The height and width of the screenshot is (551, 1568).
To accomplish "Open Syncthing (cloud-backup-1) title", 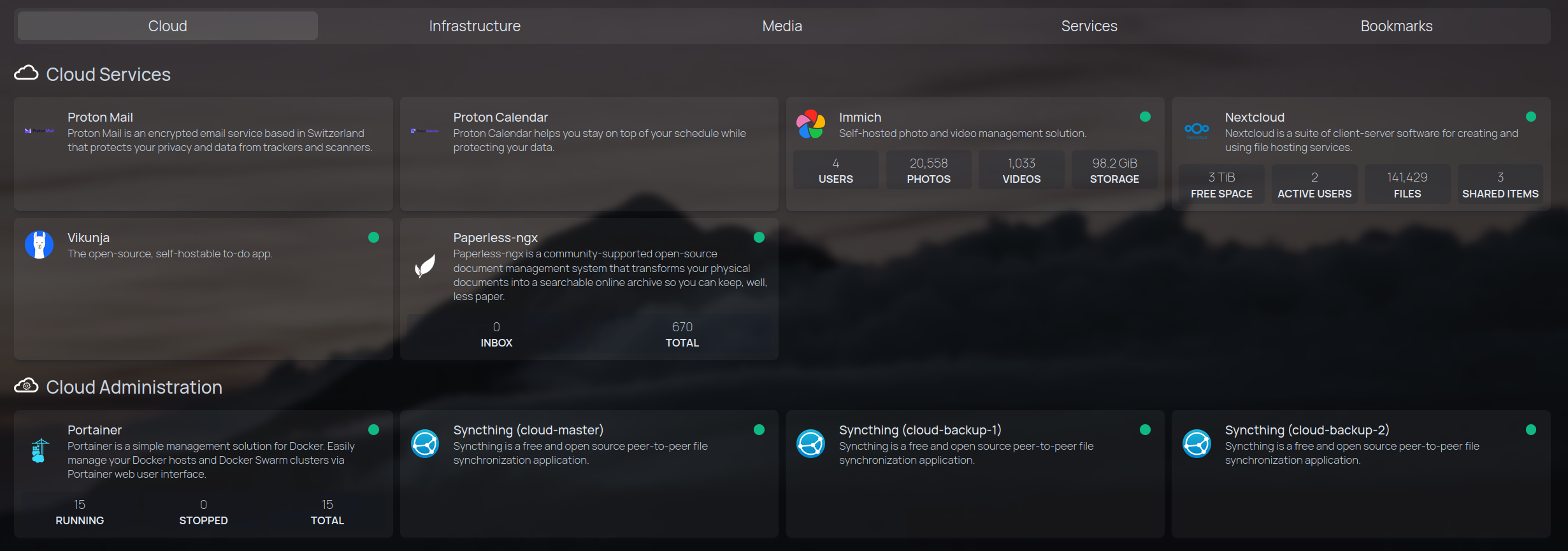I will coord(920,431).
